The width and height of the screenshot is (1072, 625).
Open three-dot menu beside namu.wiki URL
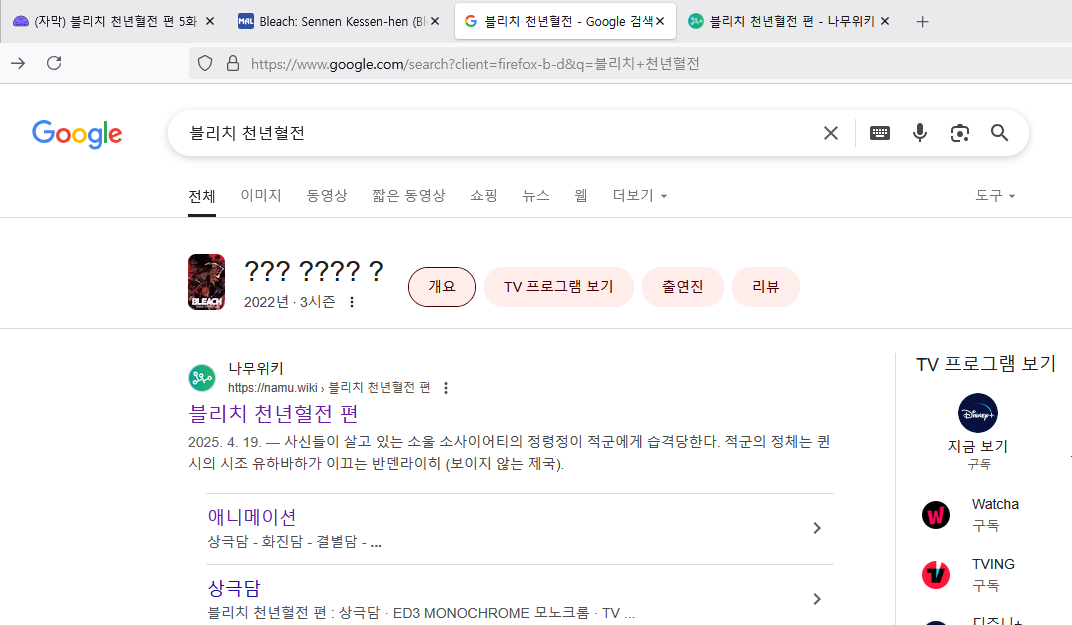click(x=446, y=388)
